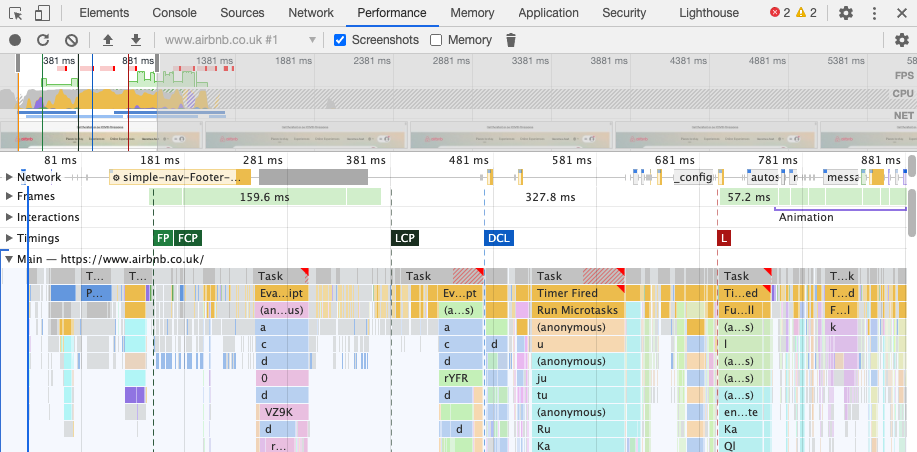Open the DevTools three-dot menu
This screenshot has width=917, height=452.
tap(874, 13)
